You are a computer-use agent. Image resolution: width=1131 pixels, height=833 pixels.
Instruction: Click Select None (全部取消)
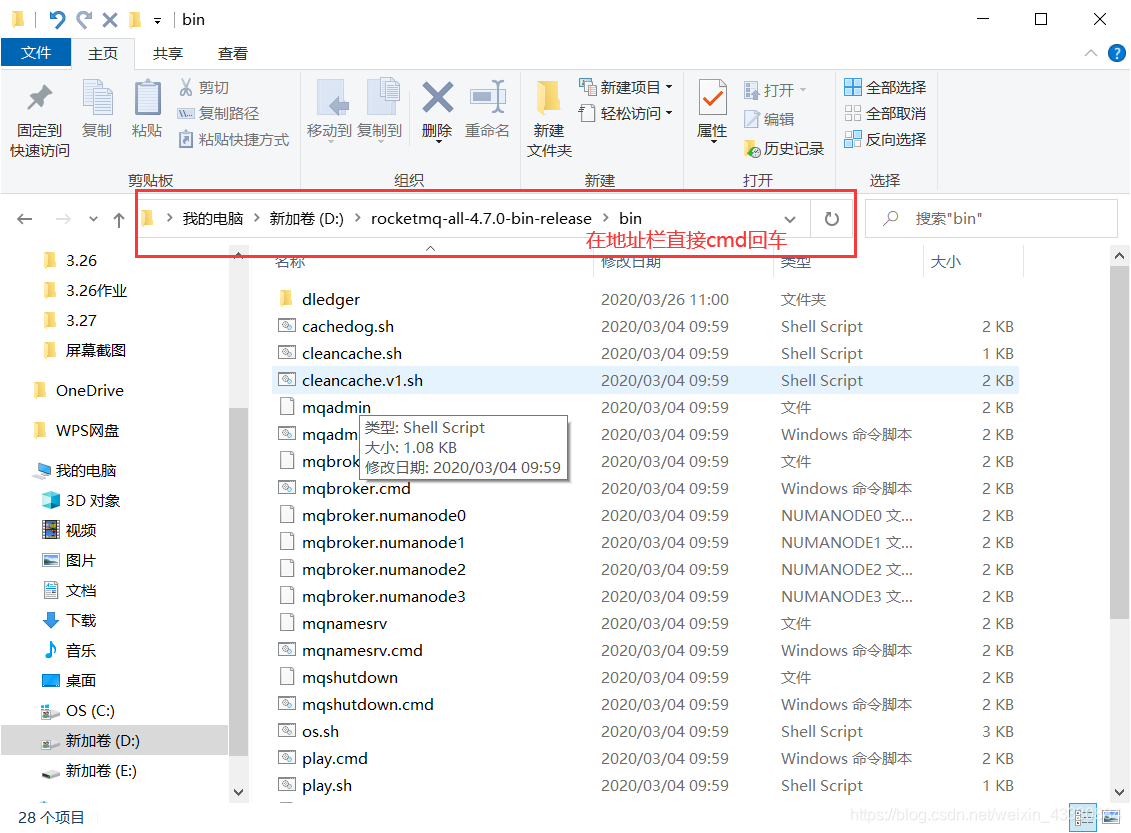(885, 113)
